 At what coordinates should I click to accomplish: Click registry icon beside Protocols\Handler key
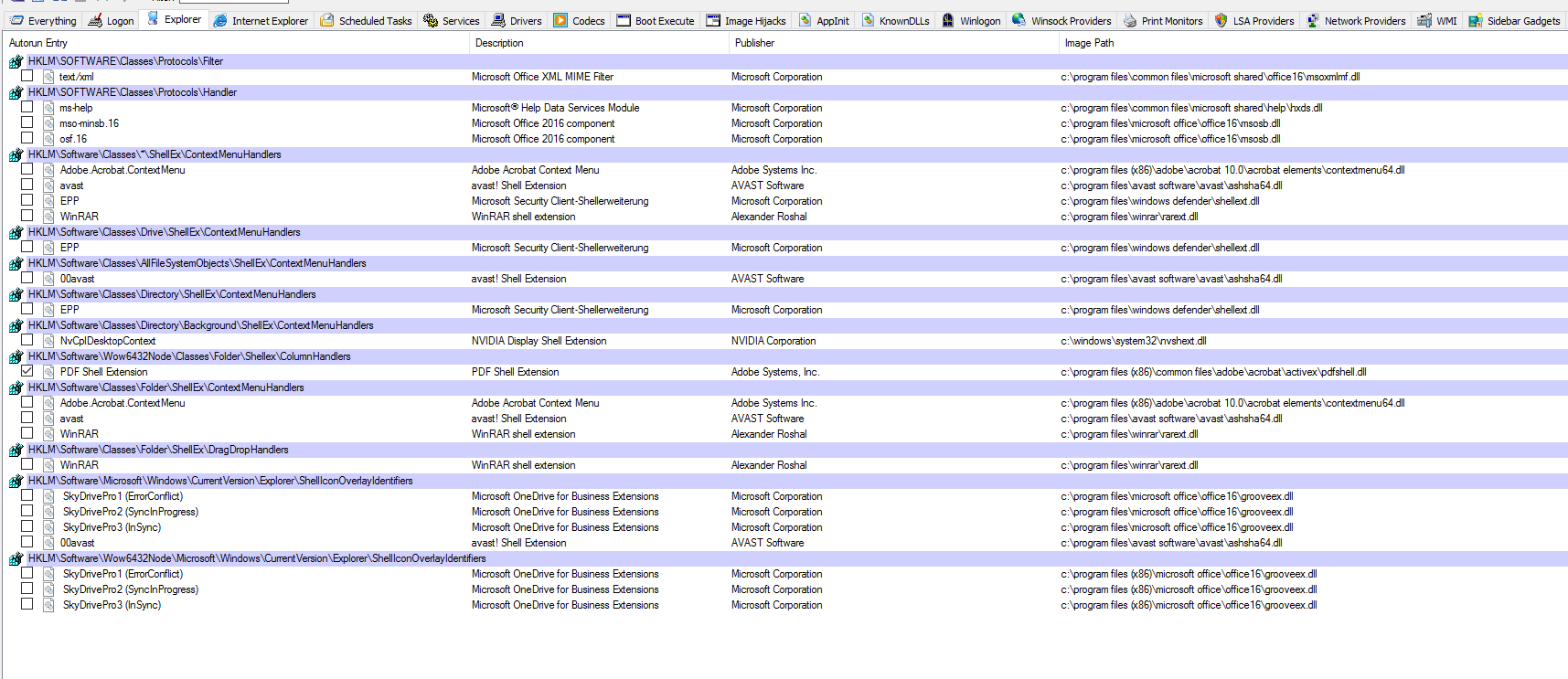click(x=16, y=93)
